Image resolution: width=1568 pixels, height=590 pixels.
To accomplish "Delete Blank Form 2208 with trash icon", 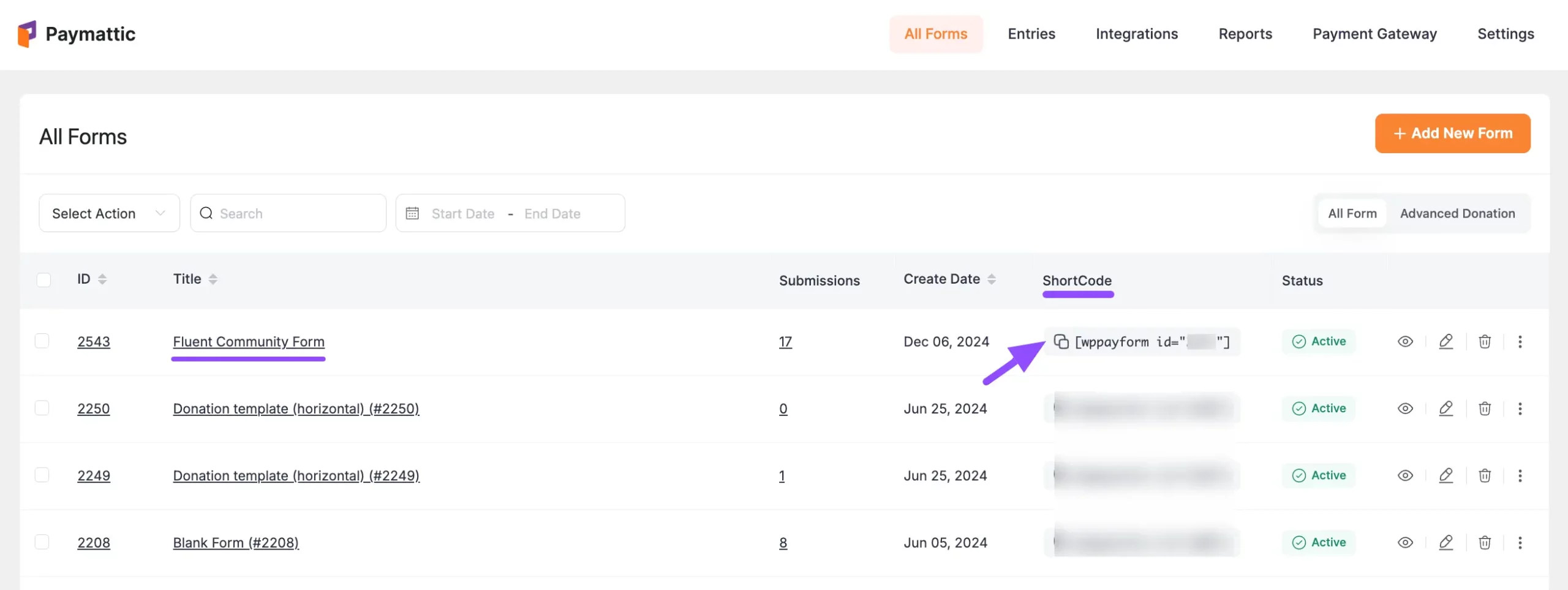I will [1485, 542].
